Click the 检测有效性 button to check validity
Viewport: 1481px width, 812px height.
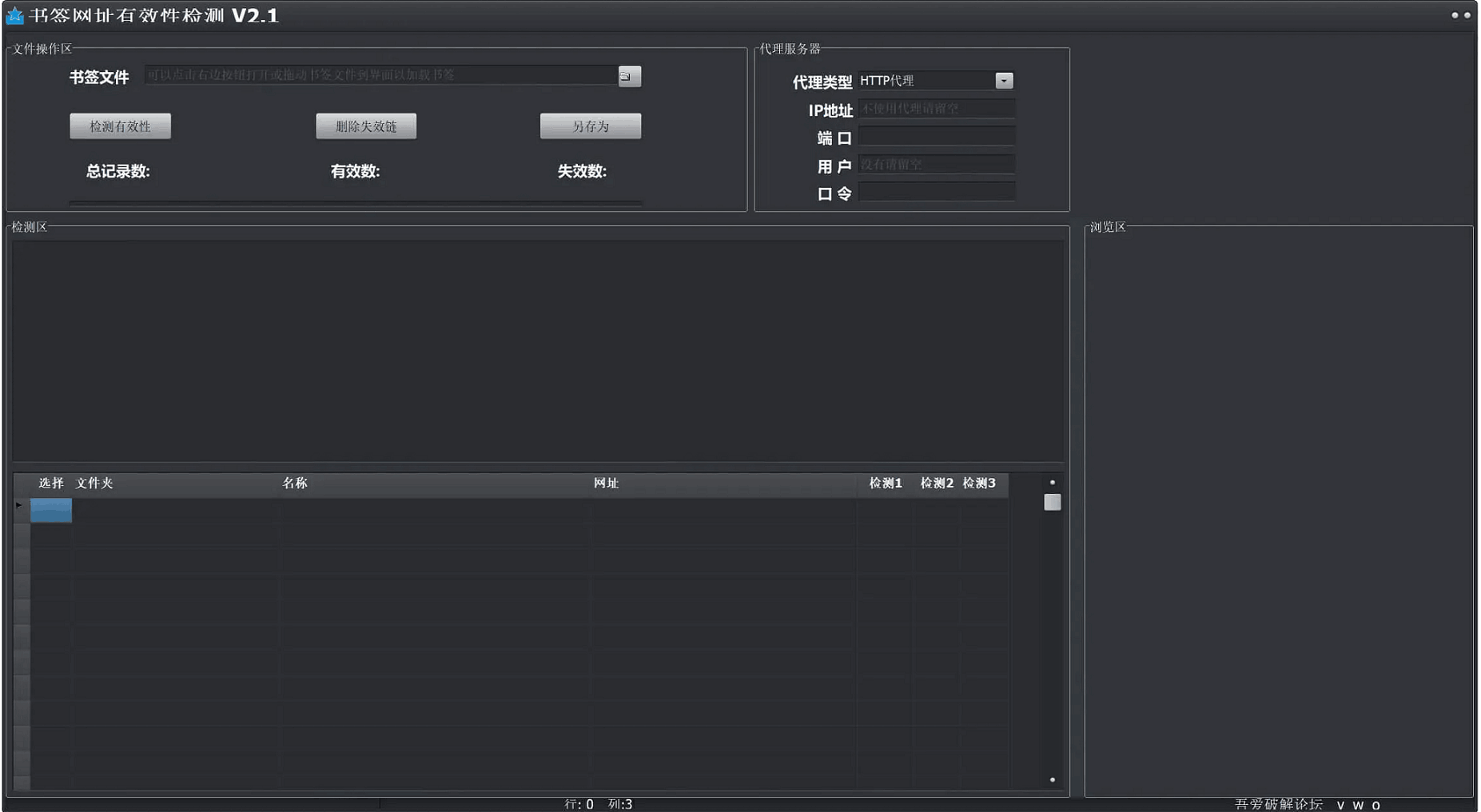[120, 125]
